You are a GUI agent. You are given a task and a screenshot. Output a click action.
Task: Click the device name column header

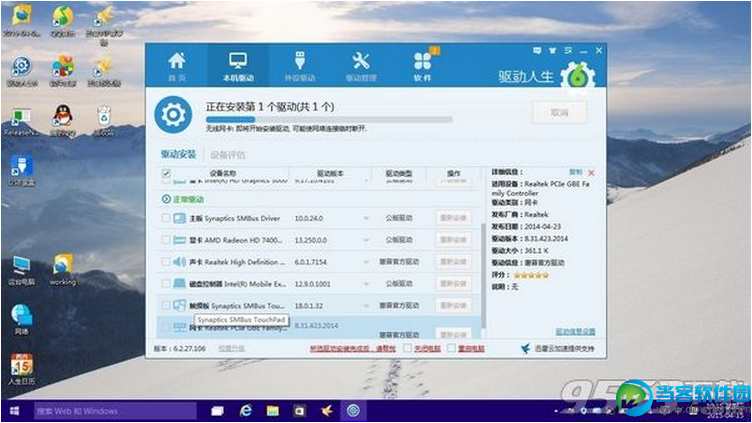coord(223,173)
